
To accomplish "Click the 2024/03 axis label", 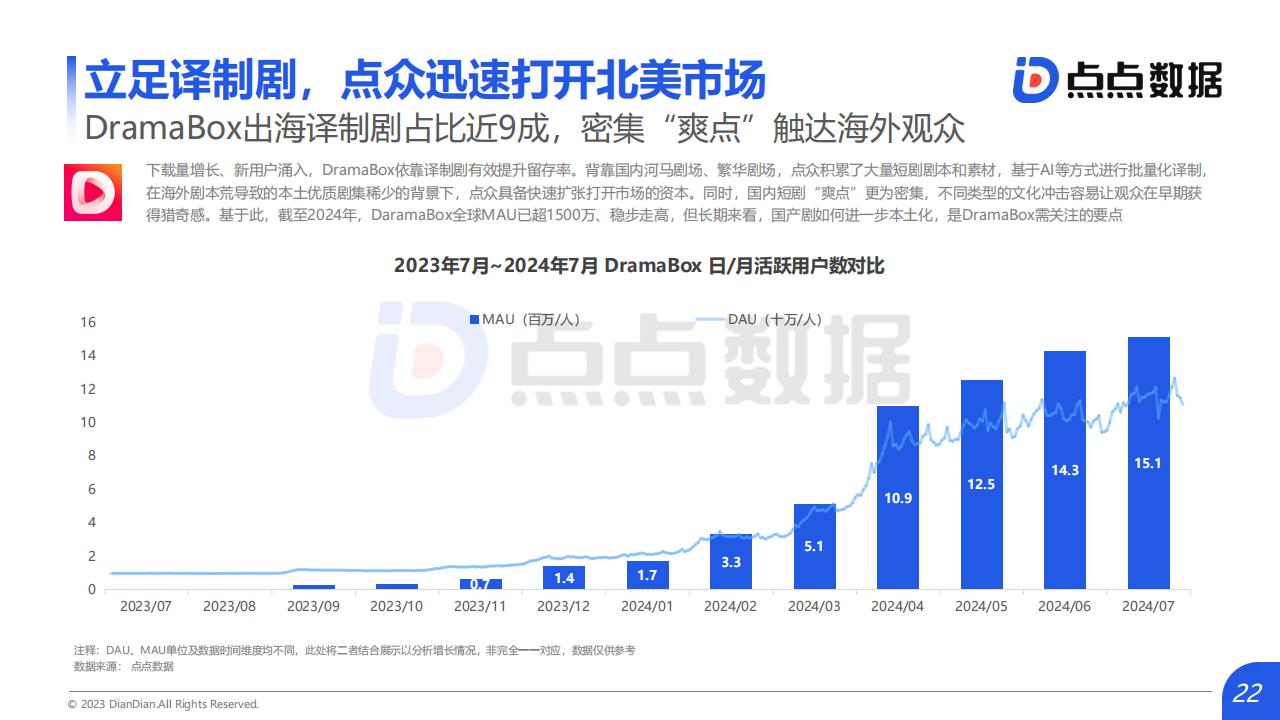I will tap(814, 606).
